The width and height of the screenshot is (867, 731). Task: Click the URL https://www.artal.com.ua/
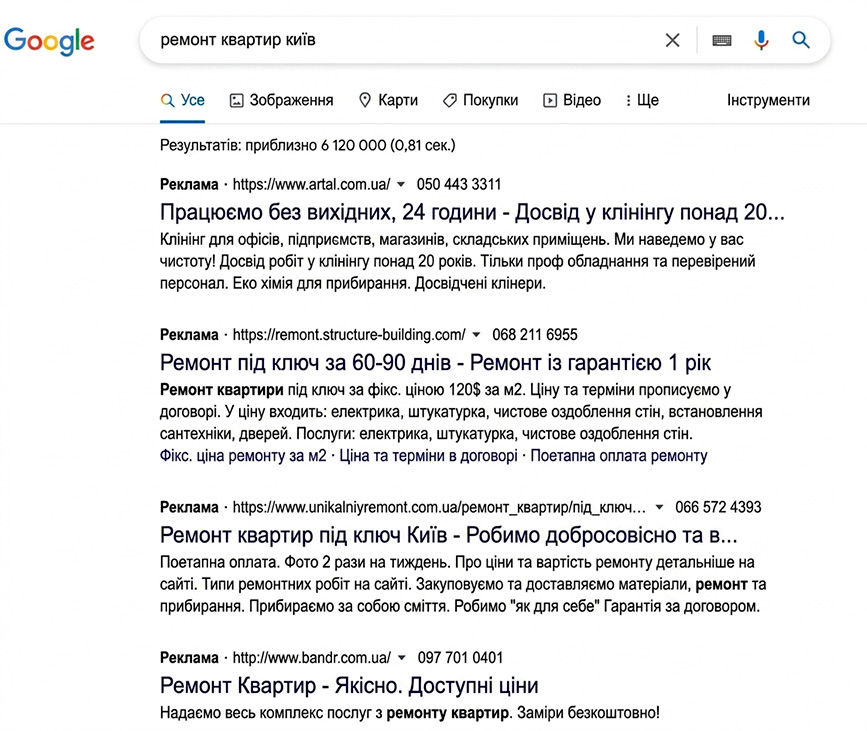[x=311, y=184]
